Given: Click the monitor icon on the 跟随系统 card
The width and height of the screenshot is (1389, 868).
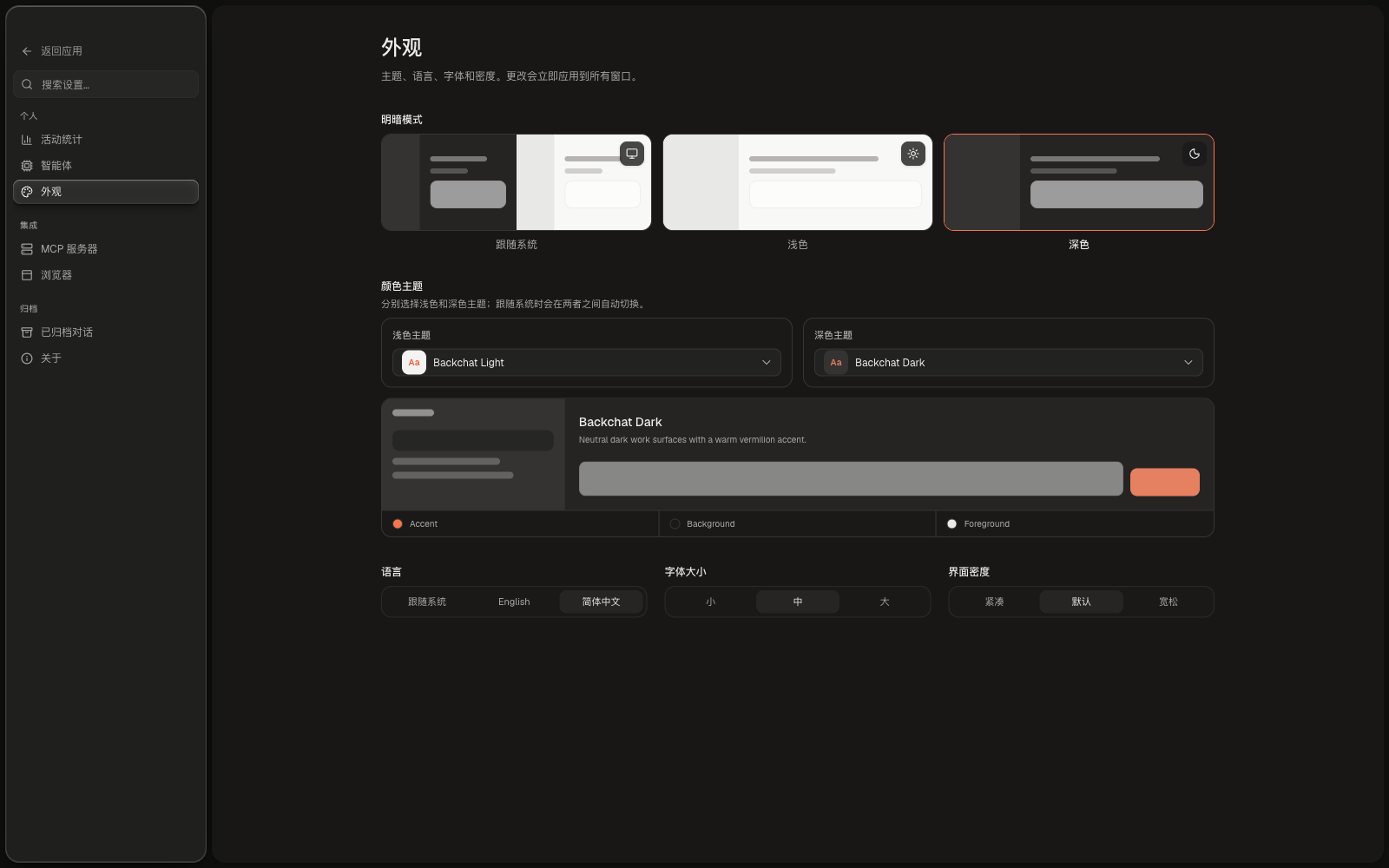Looking at the screenshot, I should coord(632,154).
